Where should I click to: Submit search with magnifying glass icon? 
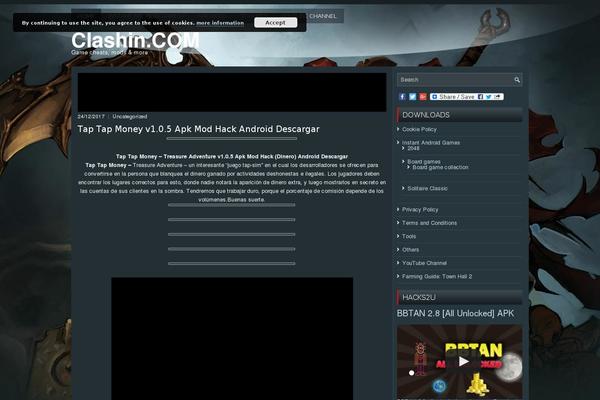[x=517, y=80]
